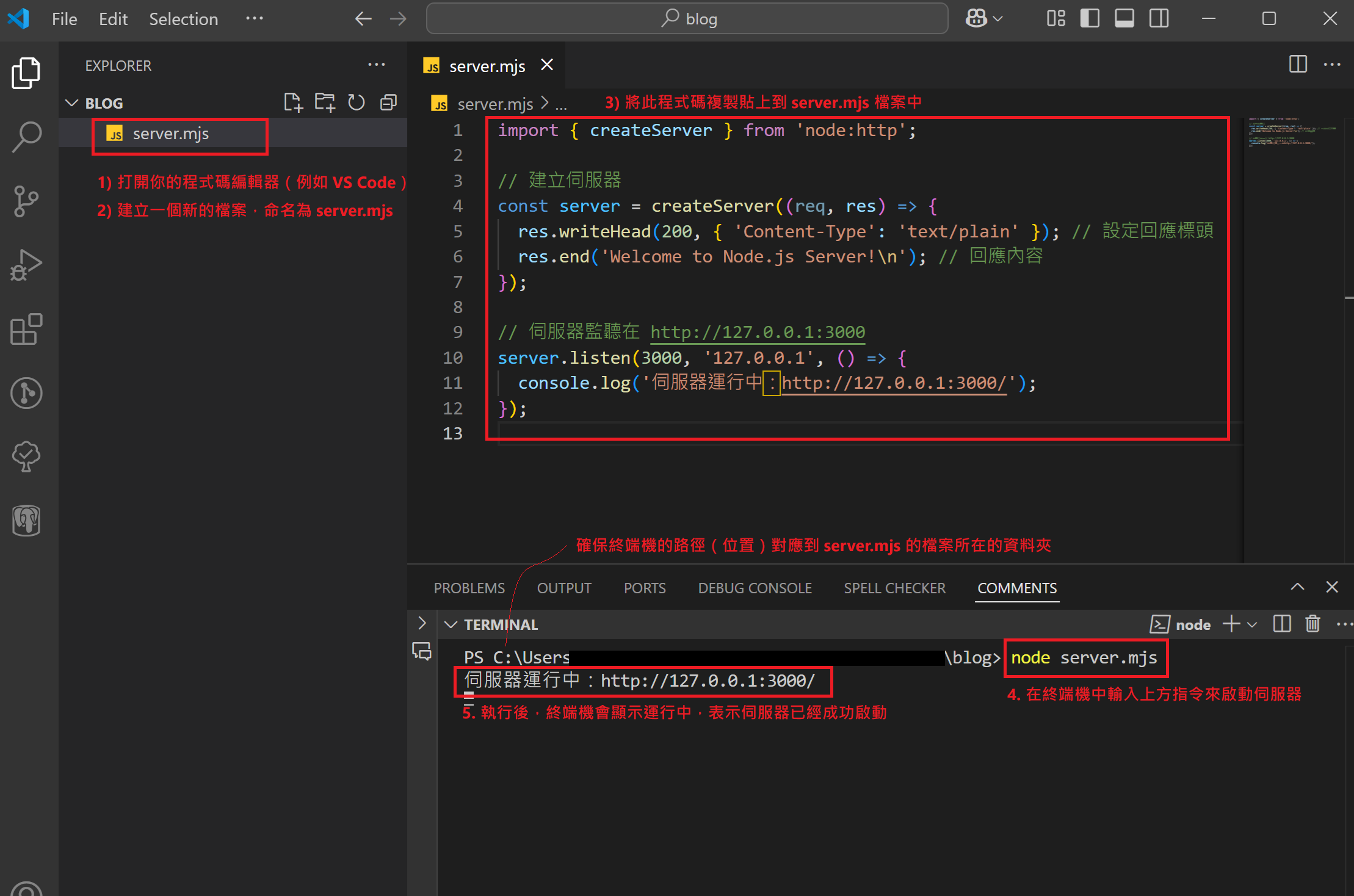The width and height of the screenshot is (1354, 896).
Task: Toggle the primary side bar visibility
Action: pyautogui.click(x=1090, y=19)
